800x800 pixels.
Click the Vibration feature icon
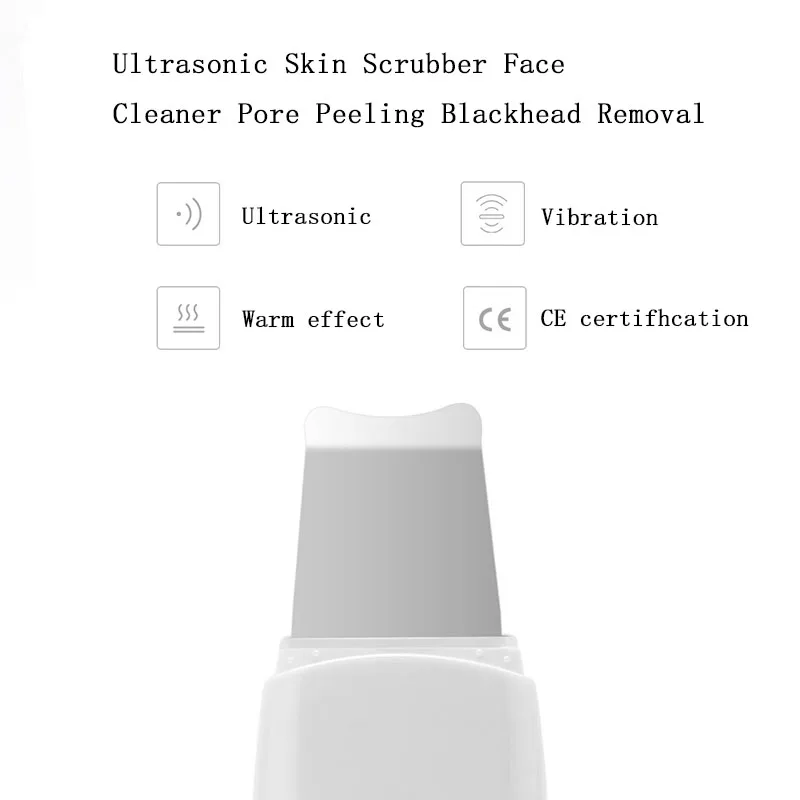[492, 213]
